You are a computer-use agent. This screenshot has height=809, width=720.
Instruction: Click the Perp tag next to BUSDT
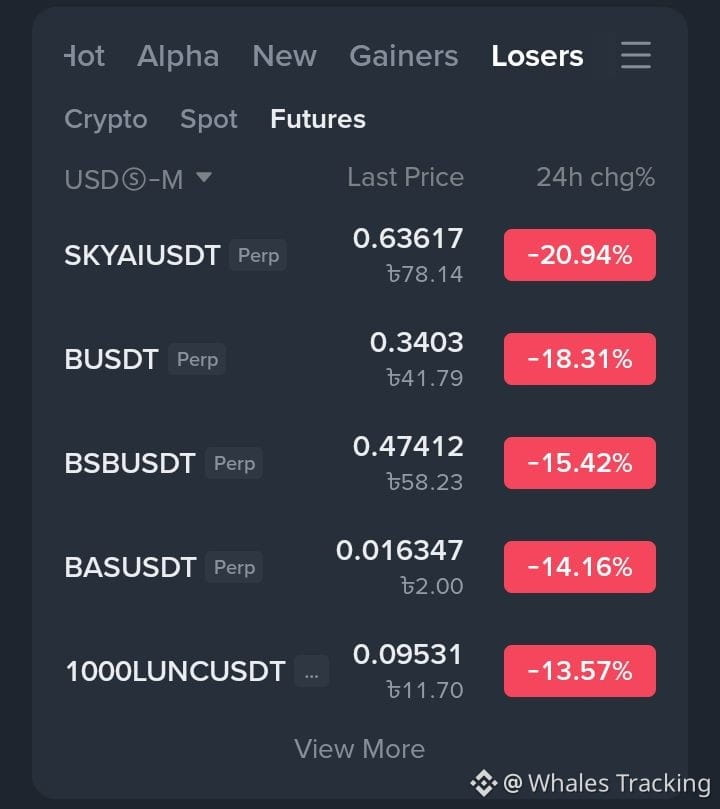point(197,359)
